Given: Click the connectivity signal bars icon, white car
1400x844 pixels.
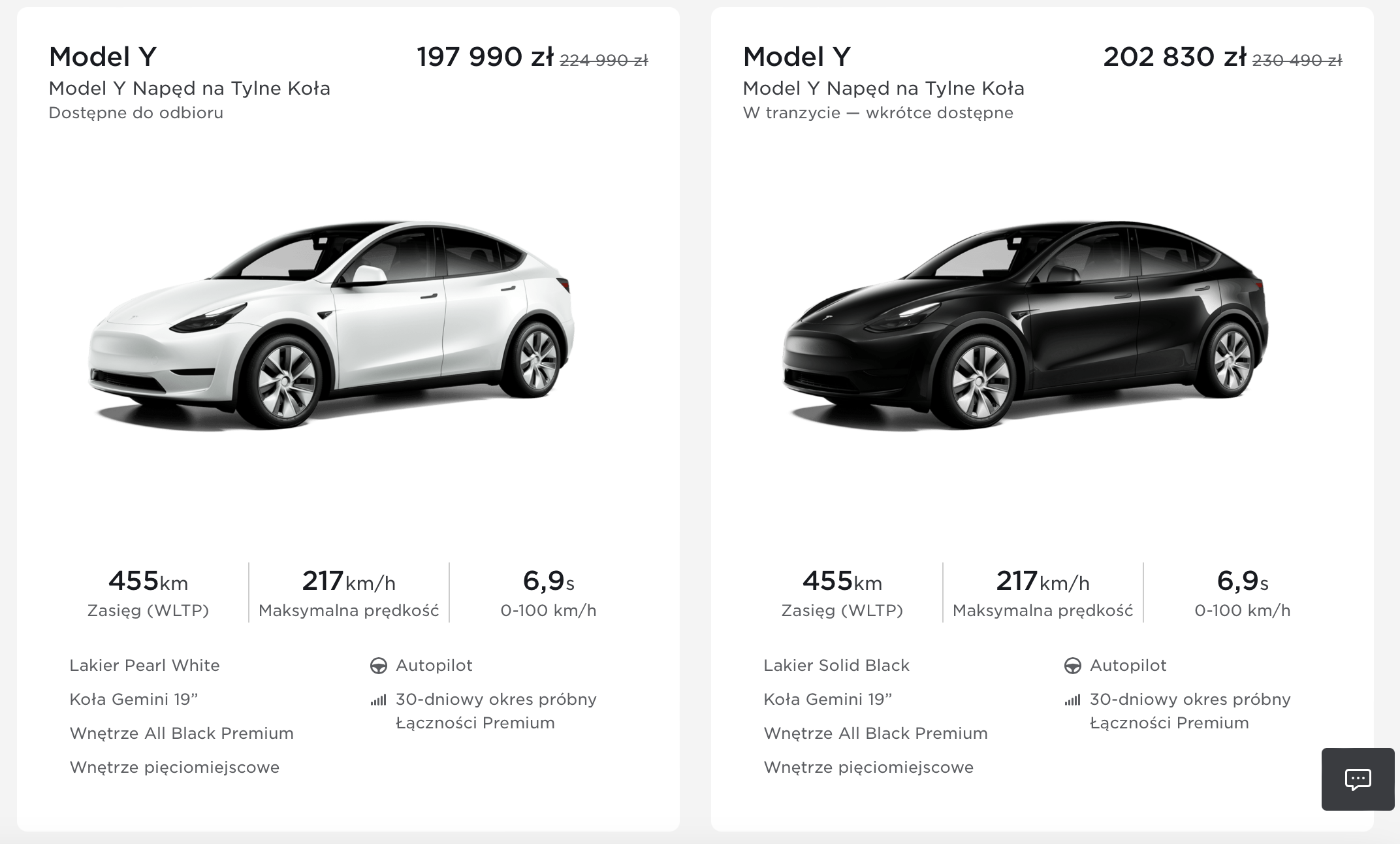Looking at the screenshot, I should click(378, 700).
